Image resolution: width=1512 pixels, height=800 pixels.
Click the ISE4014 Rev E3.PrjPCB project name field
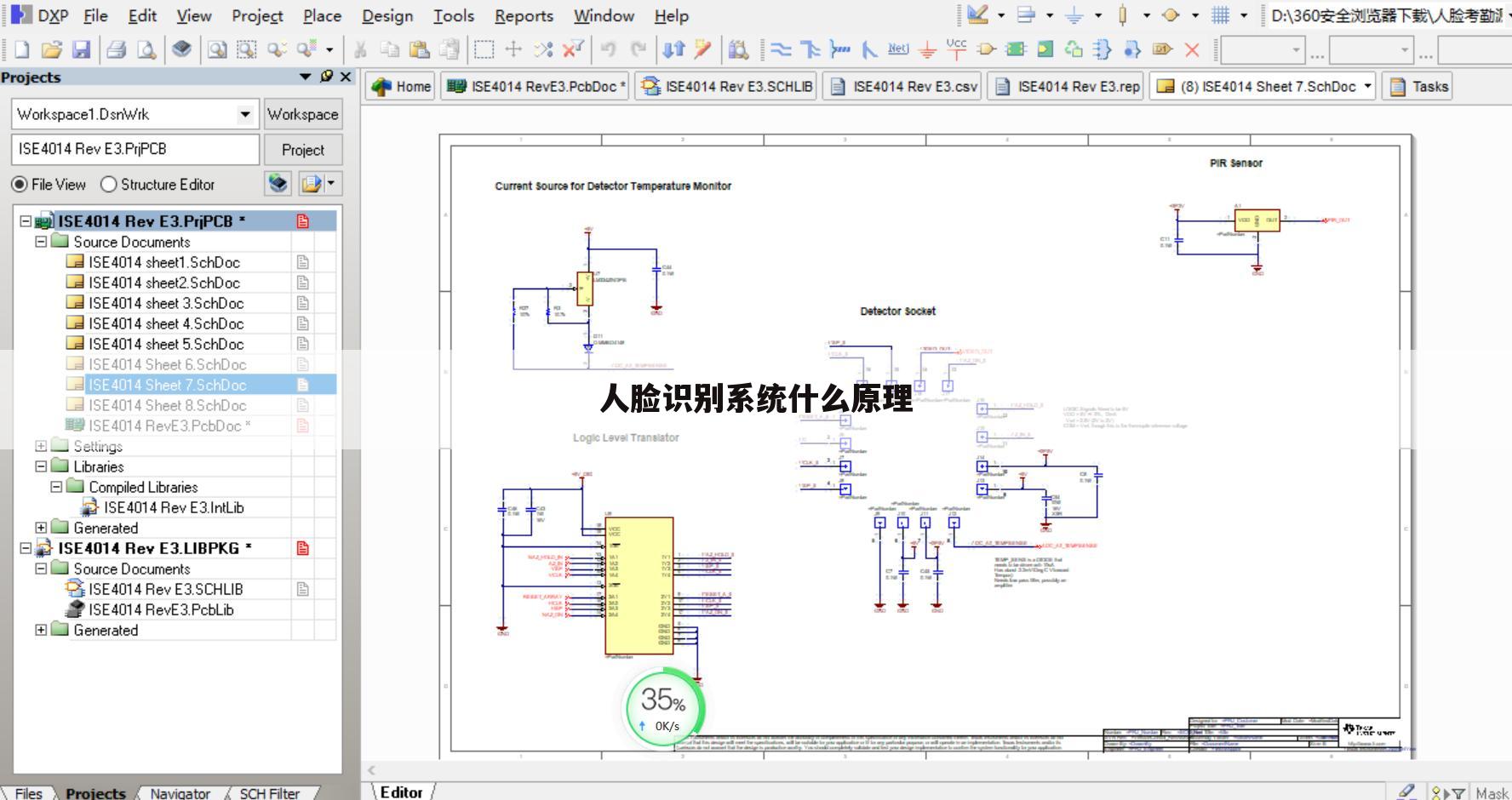[135, 149]
